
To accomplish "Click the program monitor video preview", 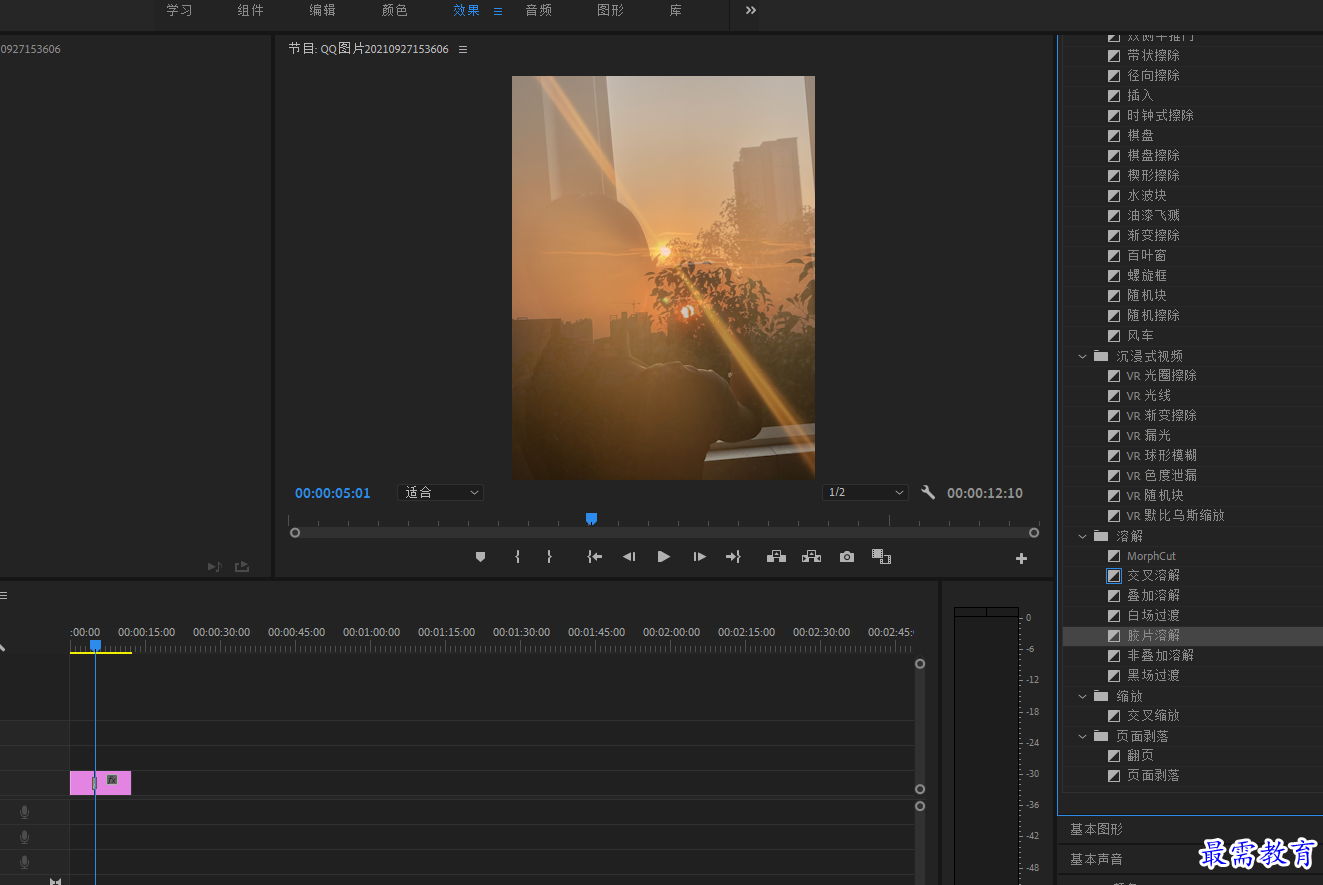I will tap(663, 278).
